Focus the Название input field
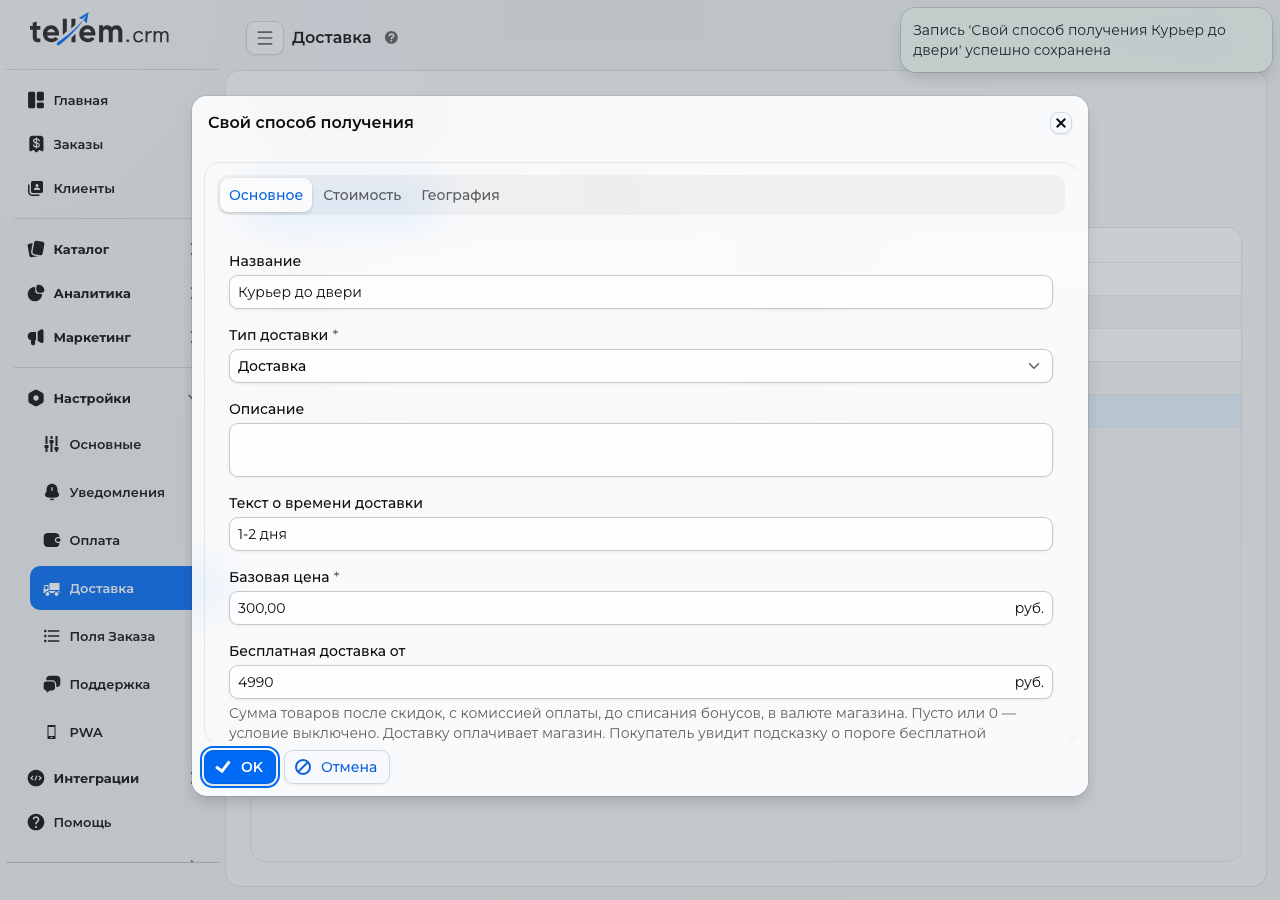The height and width of the screenshot is (900, 1280). [x=641, y=292]
